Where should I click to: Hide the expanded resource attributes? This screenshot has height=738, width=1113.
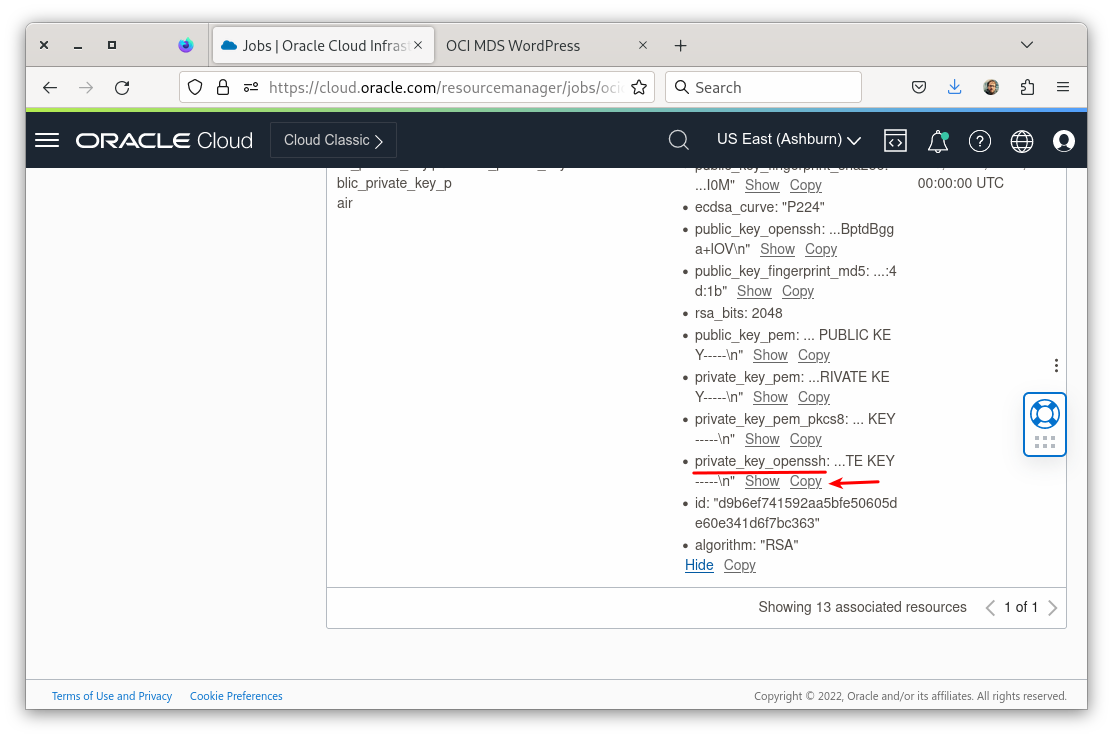click(x=699, y=565)
